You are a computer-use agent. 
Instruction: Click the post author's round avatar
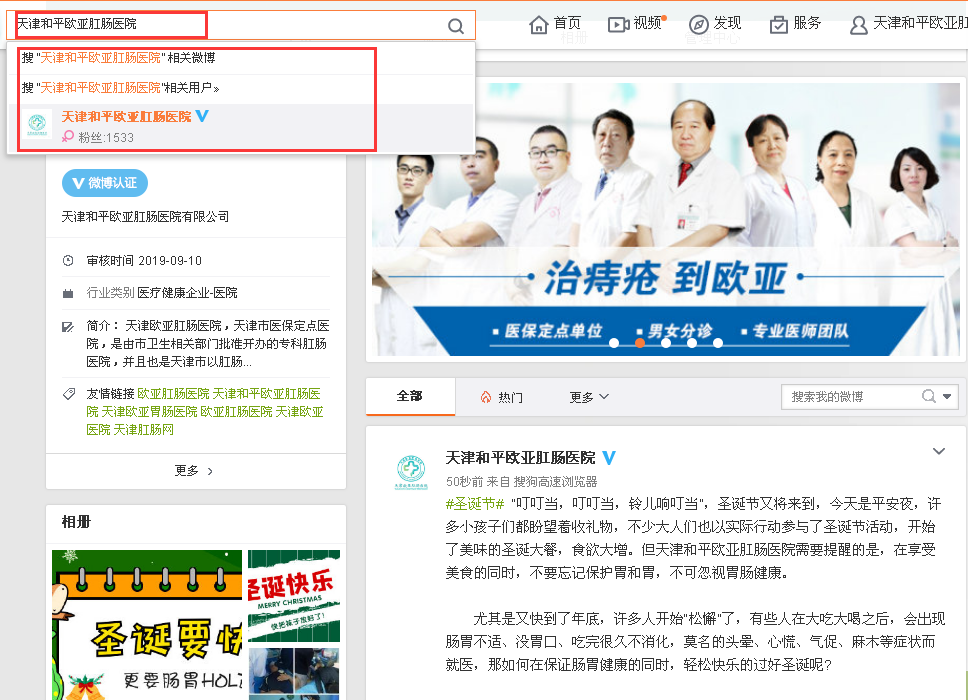point(411,470)
